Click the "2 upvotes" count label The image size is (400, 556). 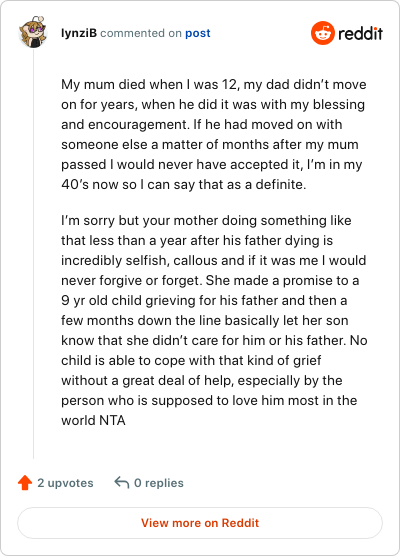click(x=65, y=483)
